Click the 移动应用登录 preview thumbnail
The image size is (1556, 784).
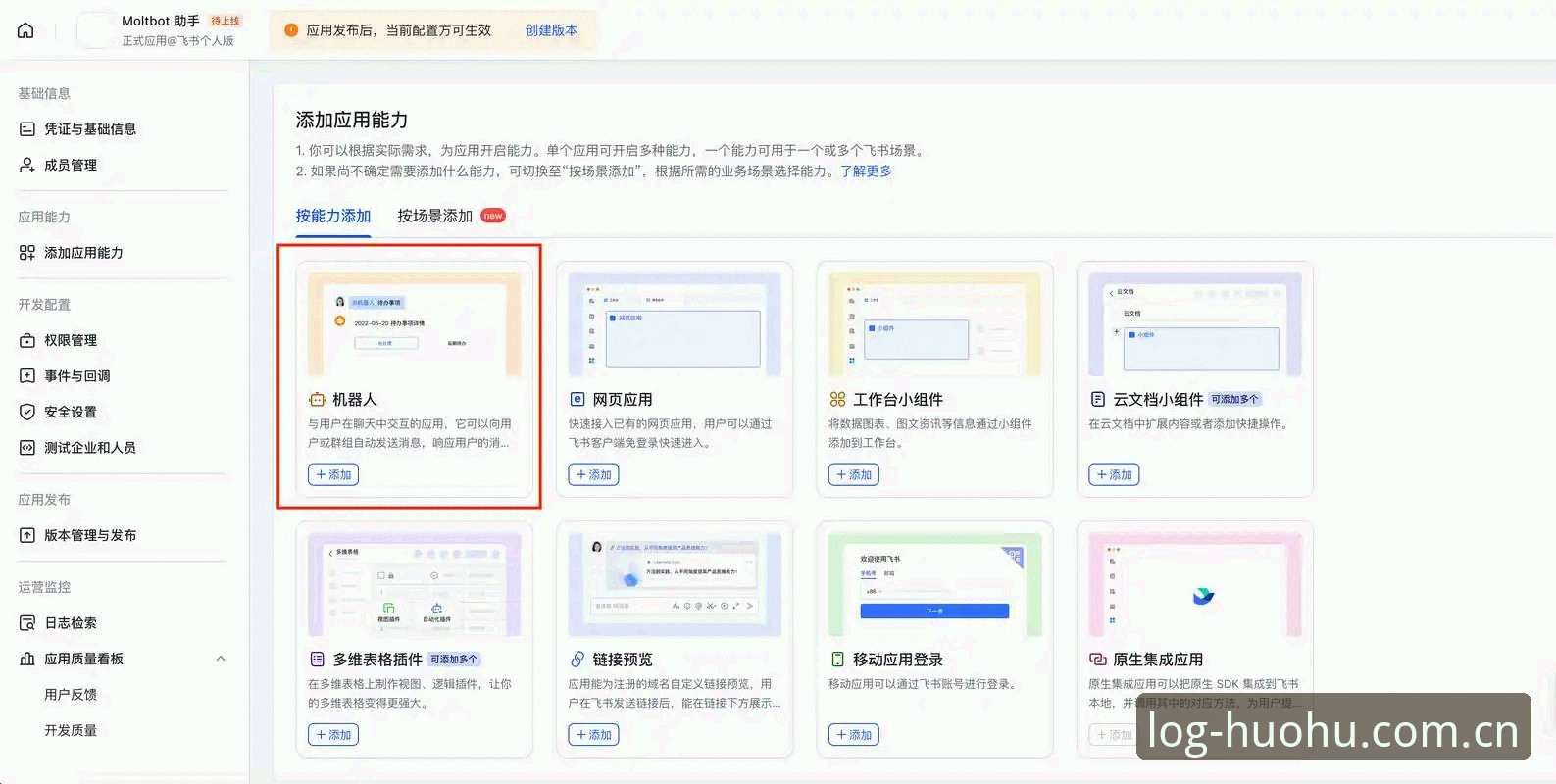click(x=935, y=585)
